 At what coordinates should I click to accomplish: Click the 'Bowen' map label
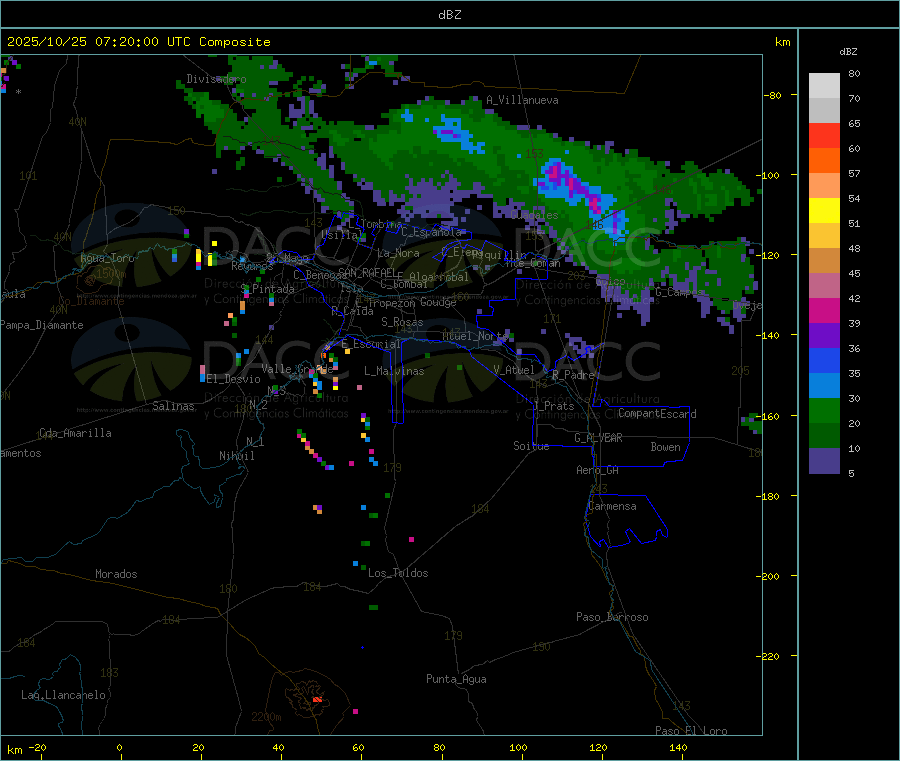pyautogui.click(x=665, y=447)
